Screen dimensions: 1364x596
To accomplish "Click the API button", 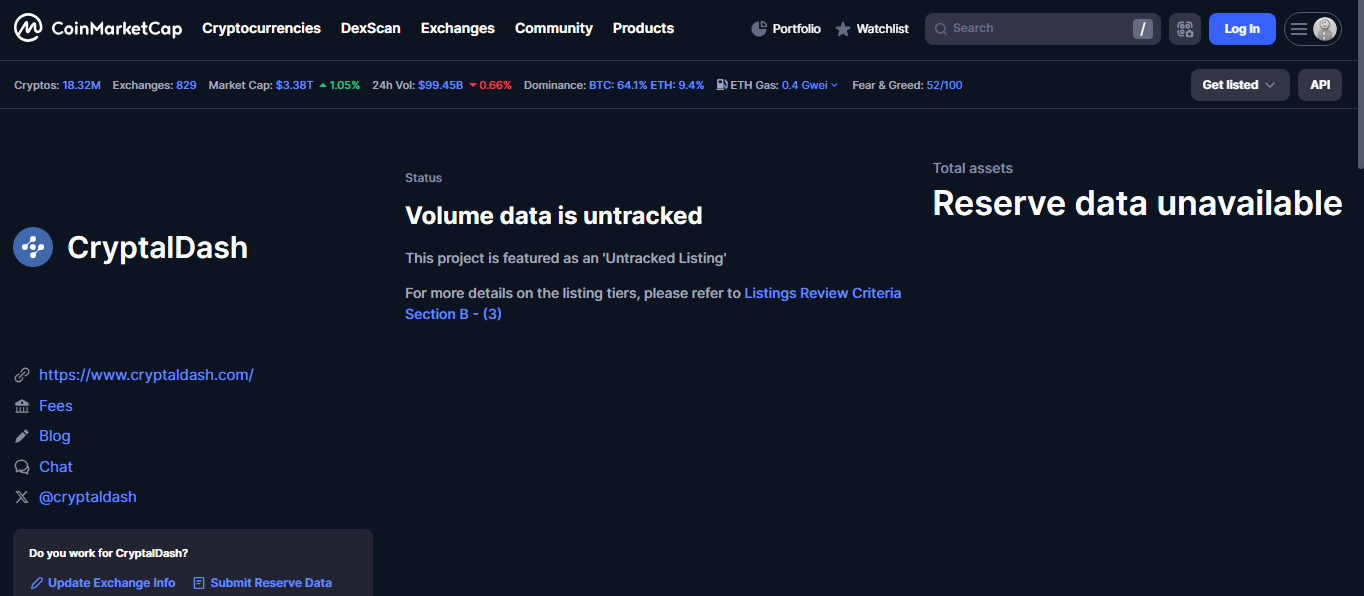I will click(x=1320, y=85).
